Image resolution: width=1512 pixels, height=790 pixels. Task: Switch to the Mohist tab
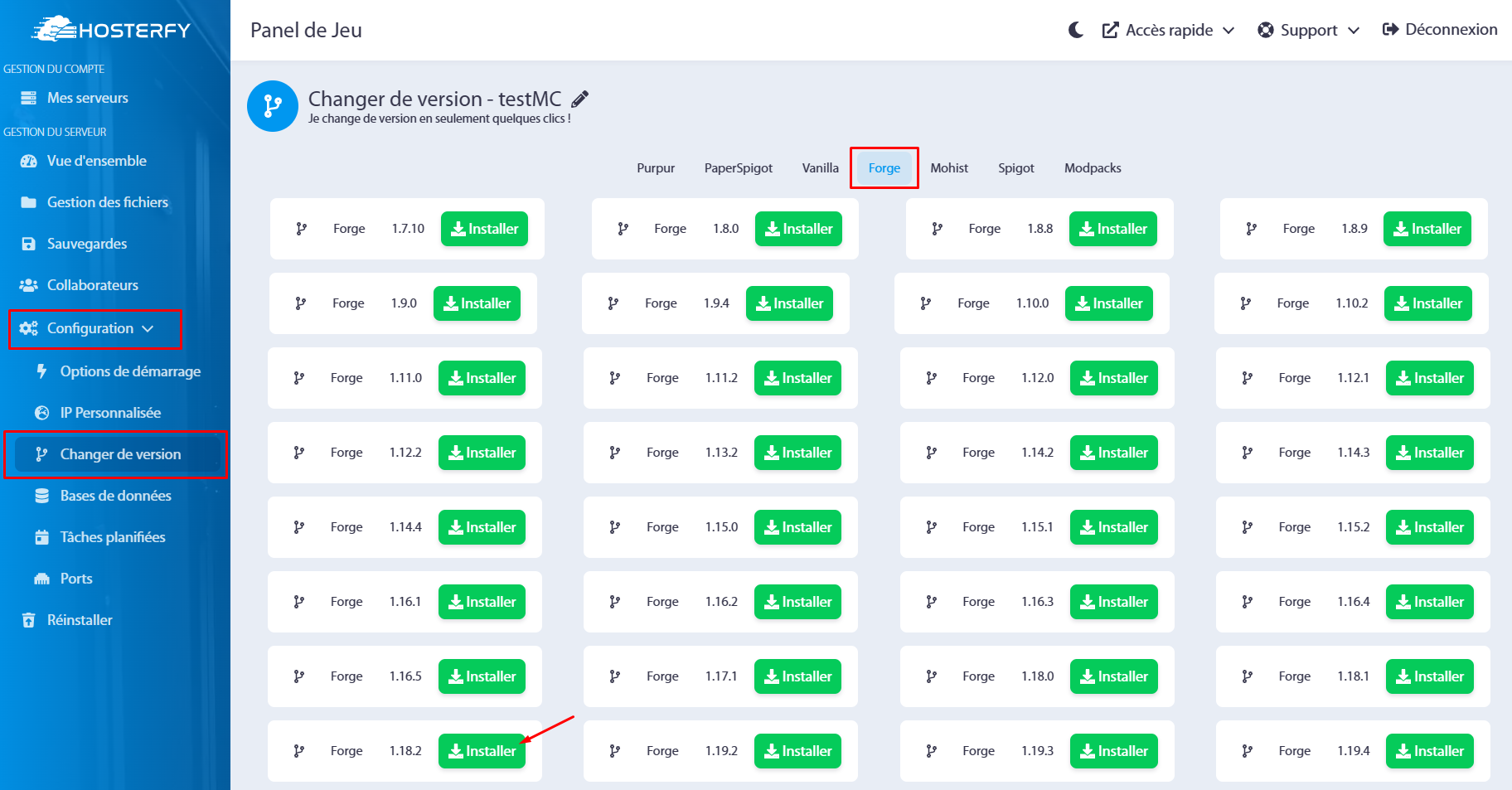click(949, 168)
